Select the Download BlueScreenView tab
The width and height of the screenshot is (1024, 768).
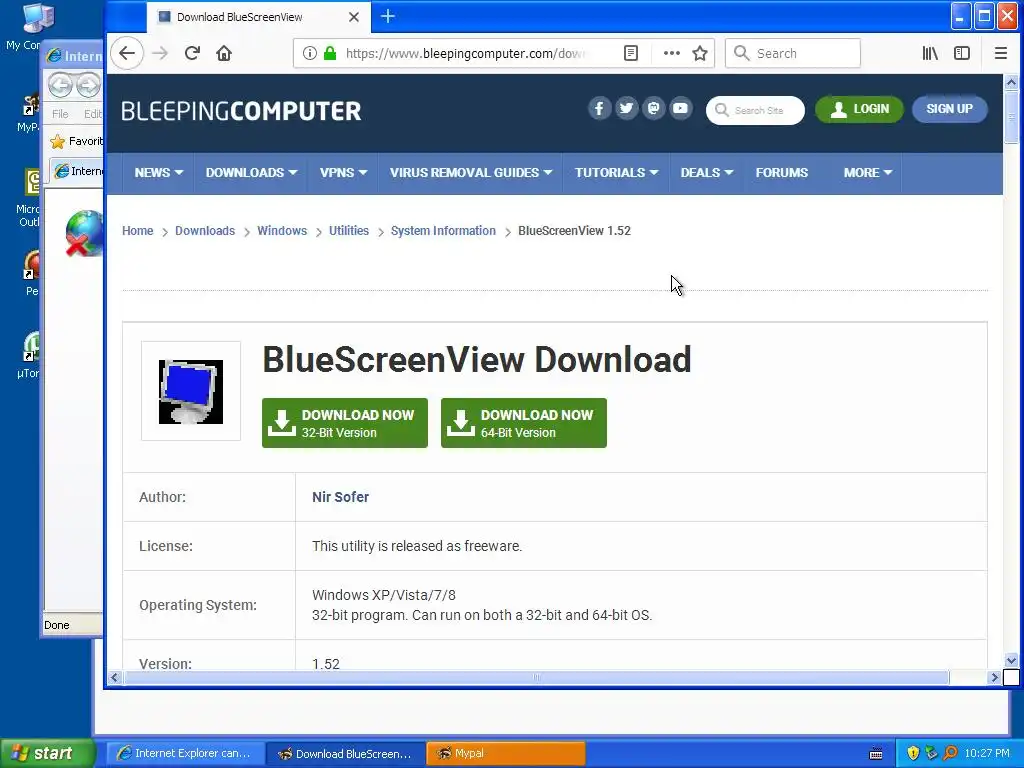pyautogui.click(x=259, y=17)
